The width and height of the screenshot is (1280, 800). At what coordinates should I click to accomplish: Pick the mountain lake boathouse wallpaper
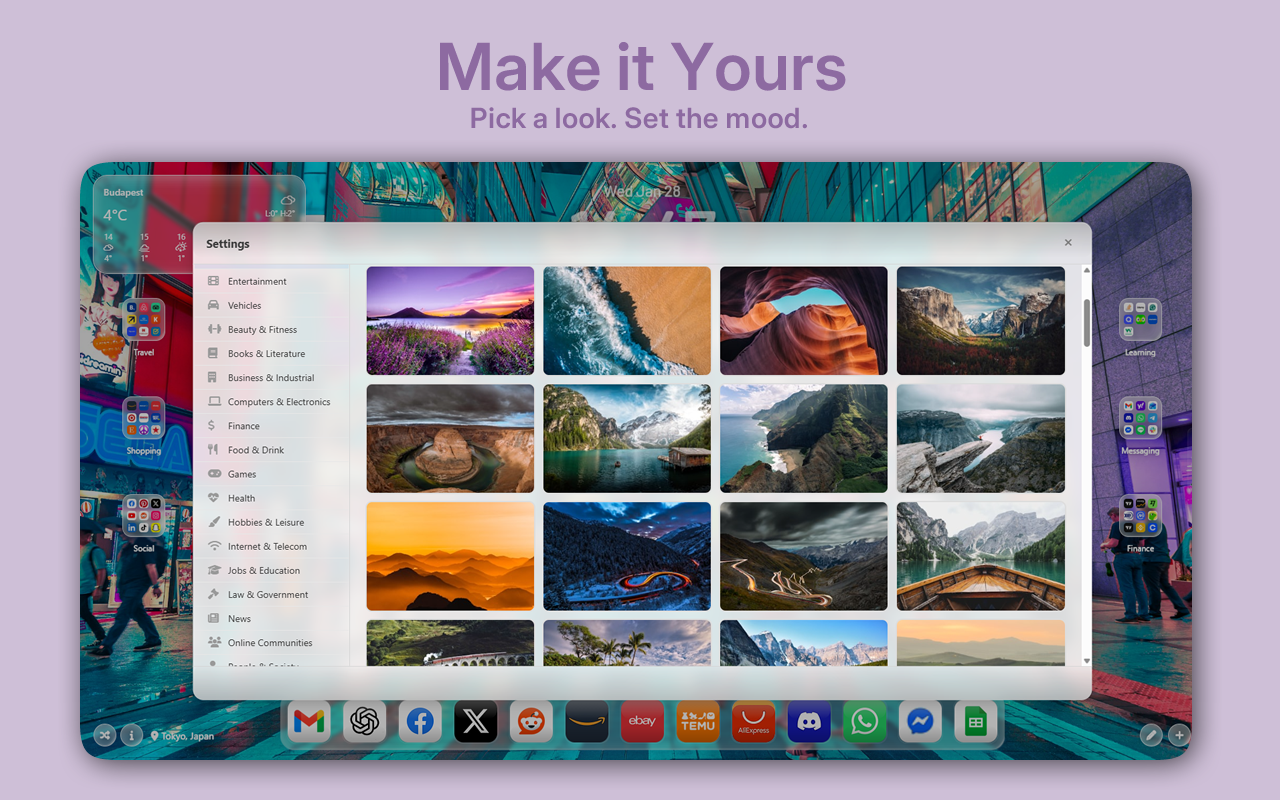627,439
